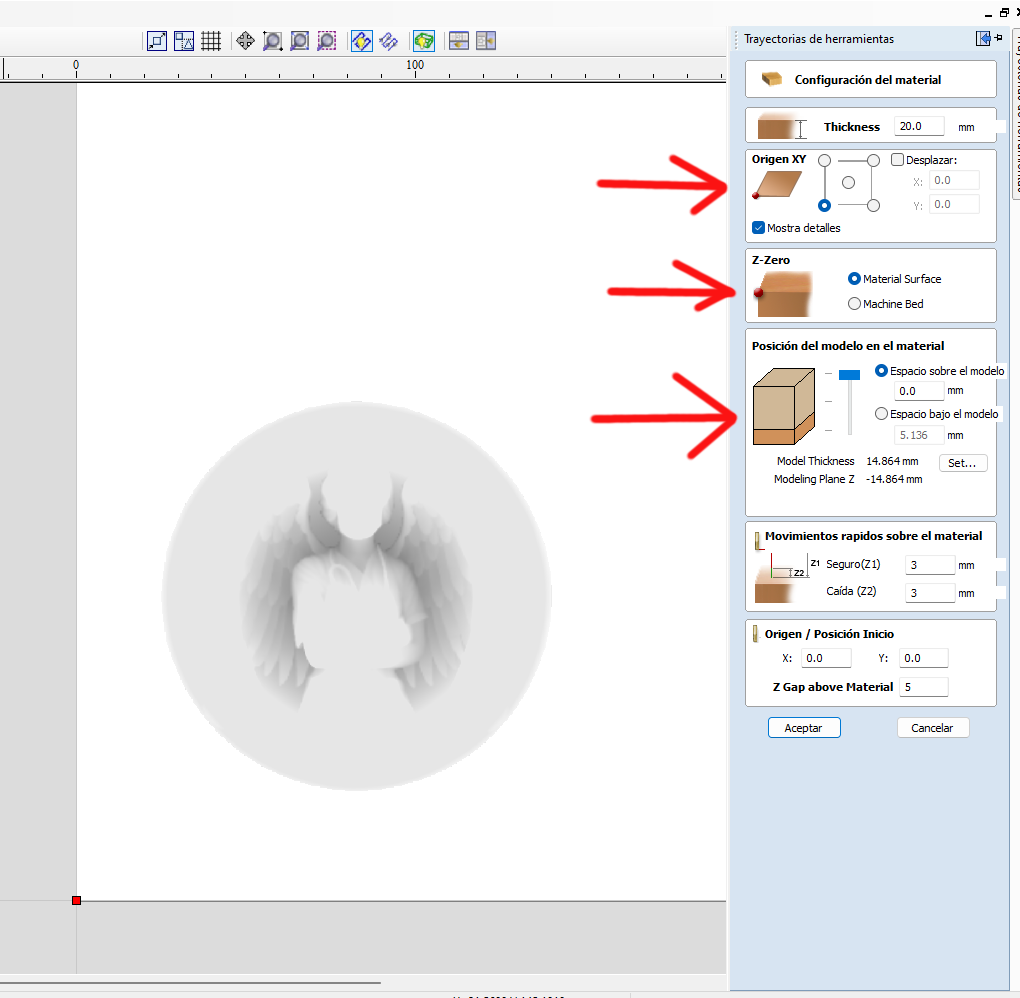Restore down the application window
The image size is (1020, 998).
click(1004, 12)
